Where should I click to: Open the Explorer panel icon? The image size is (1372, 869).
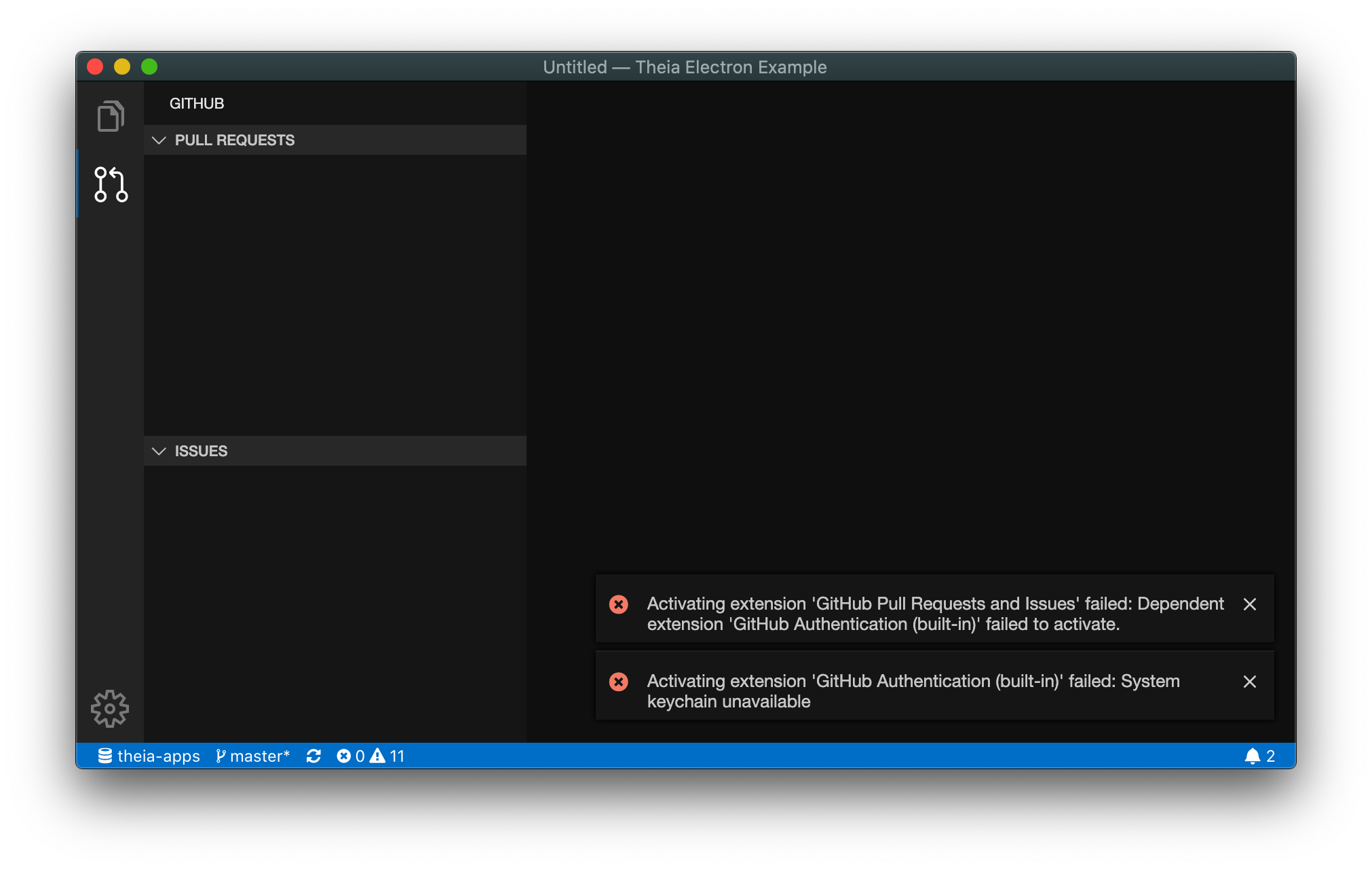(110, 117)
